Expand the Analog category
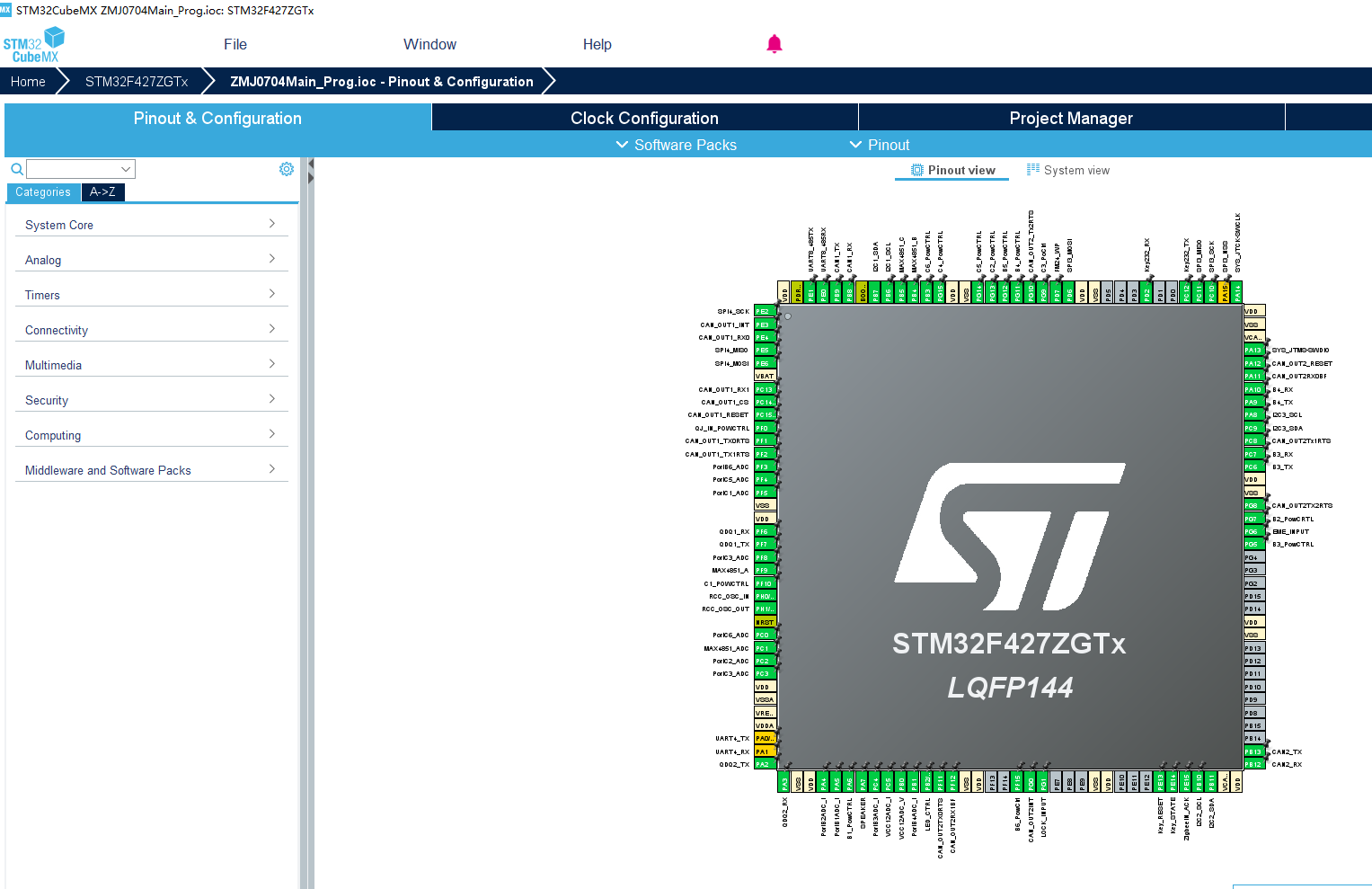Image resolution: width=1372 pixels, height=889 pixels. point(151,260)
